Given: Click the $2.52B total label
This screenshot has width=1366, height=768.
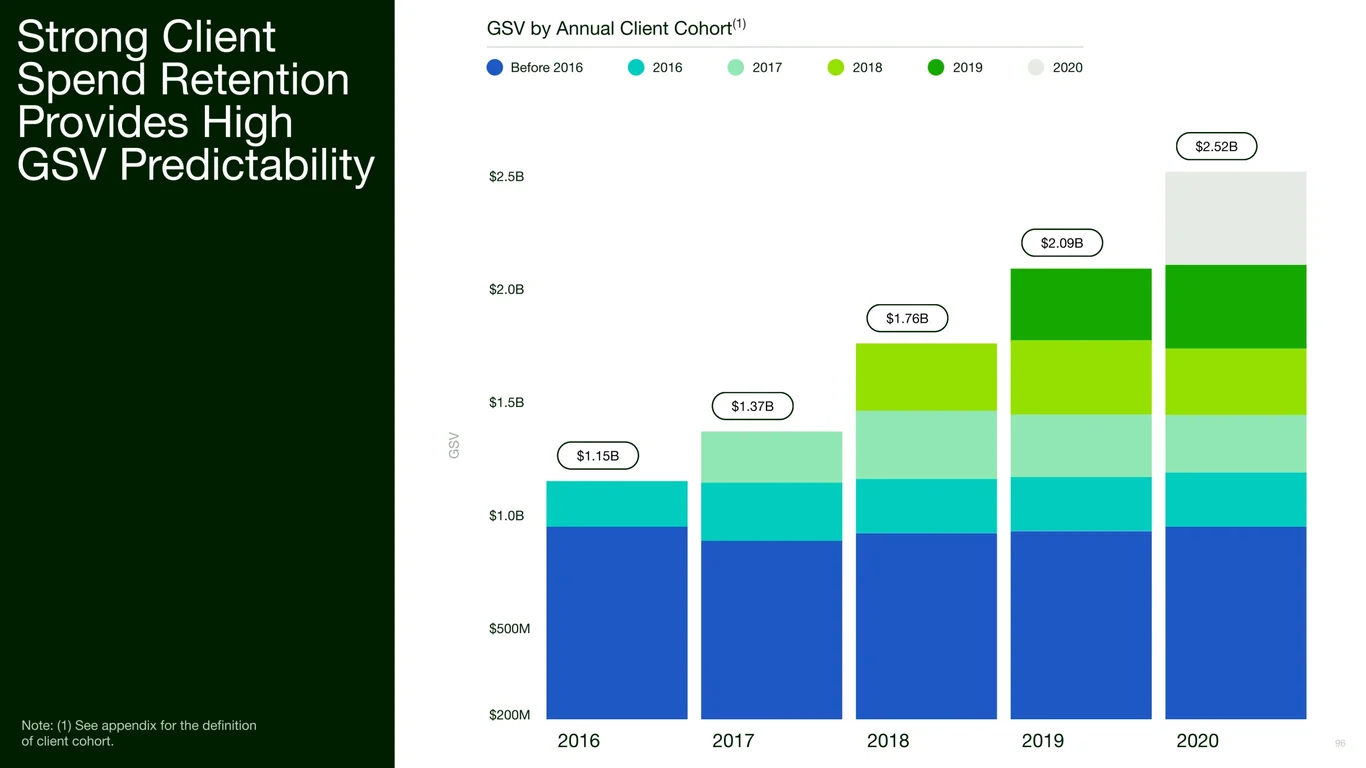Looking at the screenshot, I should point(1216,146).
